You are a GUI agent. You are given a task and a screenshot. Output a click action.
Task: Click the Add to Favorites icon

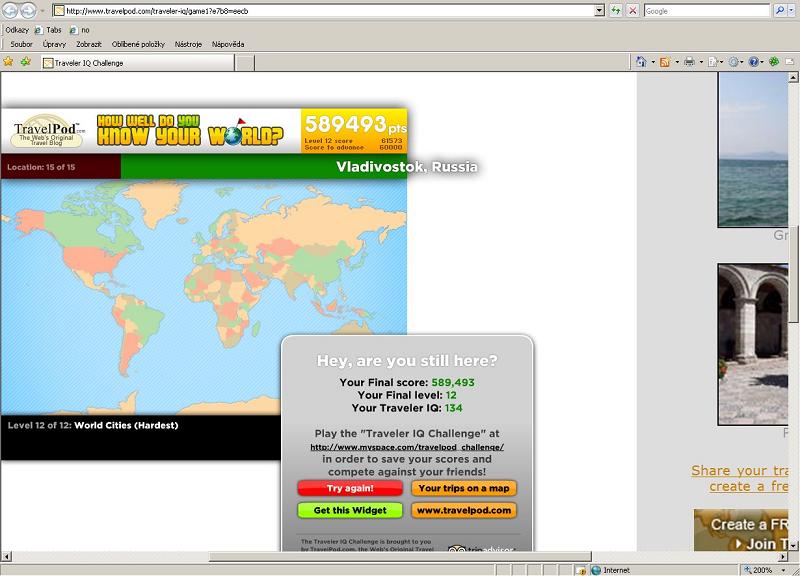click(x=25, y=62)
